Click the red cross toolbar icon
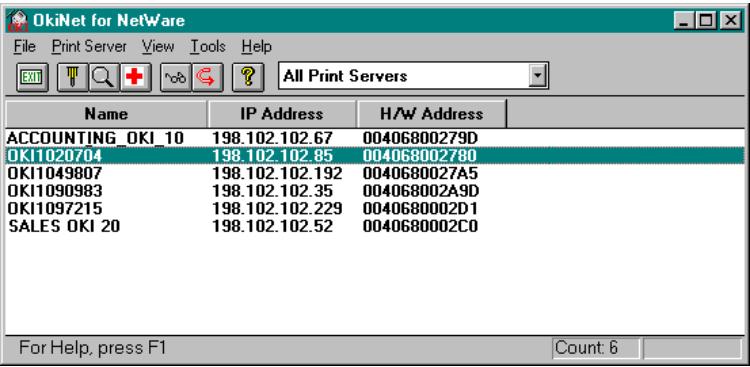 135,77
